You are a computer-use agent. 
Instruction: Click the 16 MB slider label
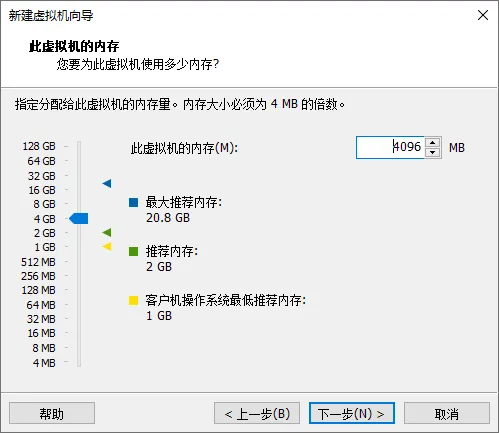click(42, 333)
